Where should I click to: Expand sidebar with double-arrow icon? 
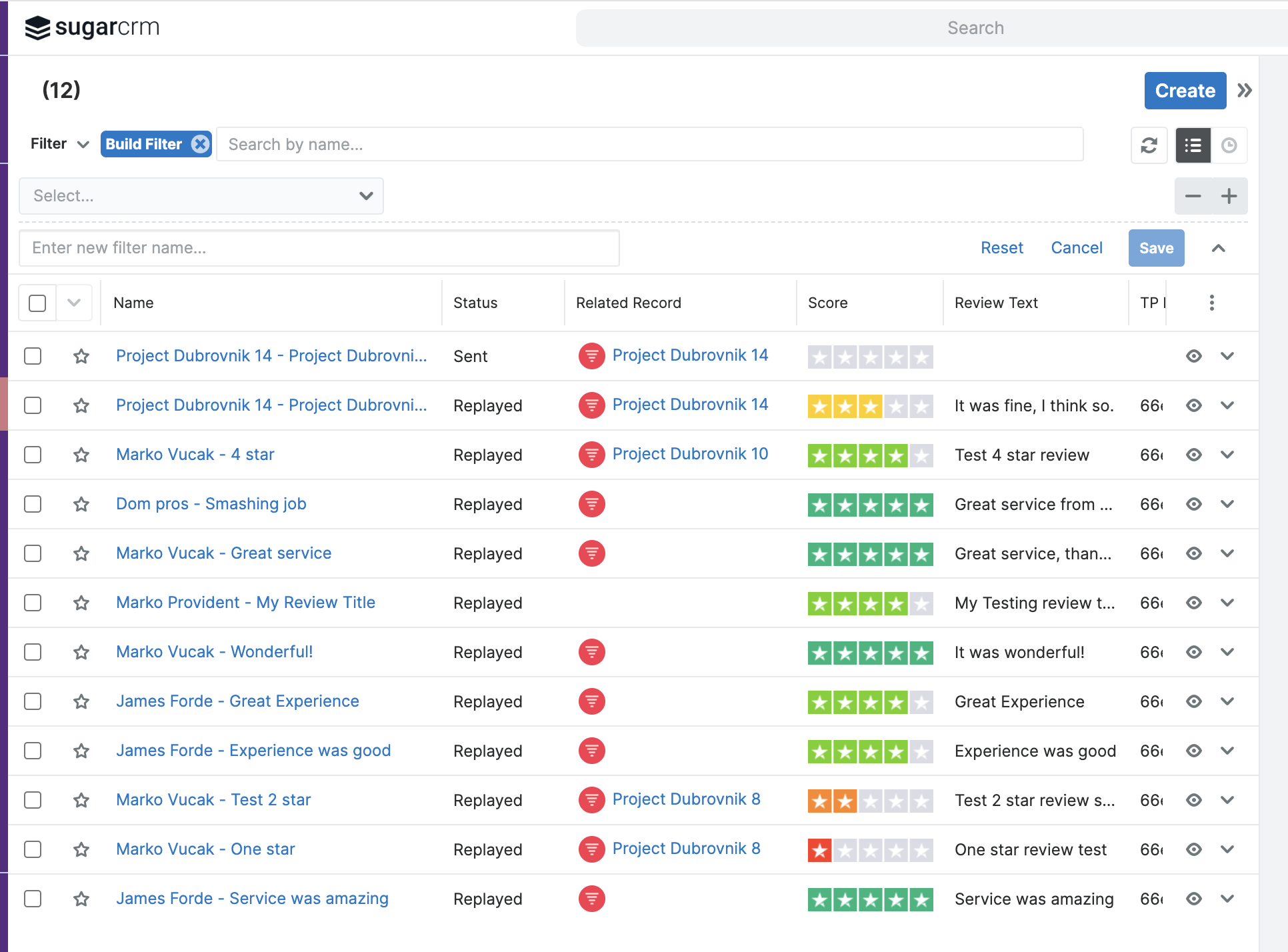pyautogui.click(x=1244, y=90)
